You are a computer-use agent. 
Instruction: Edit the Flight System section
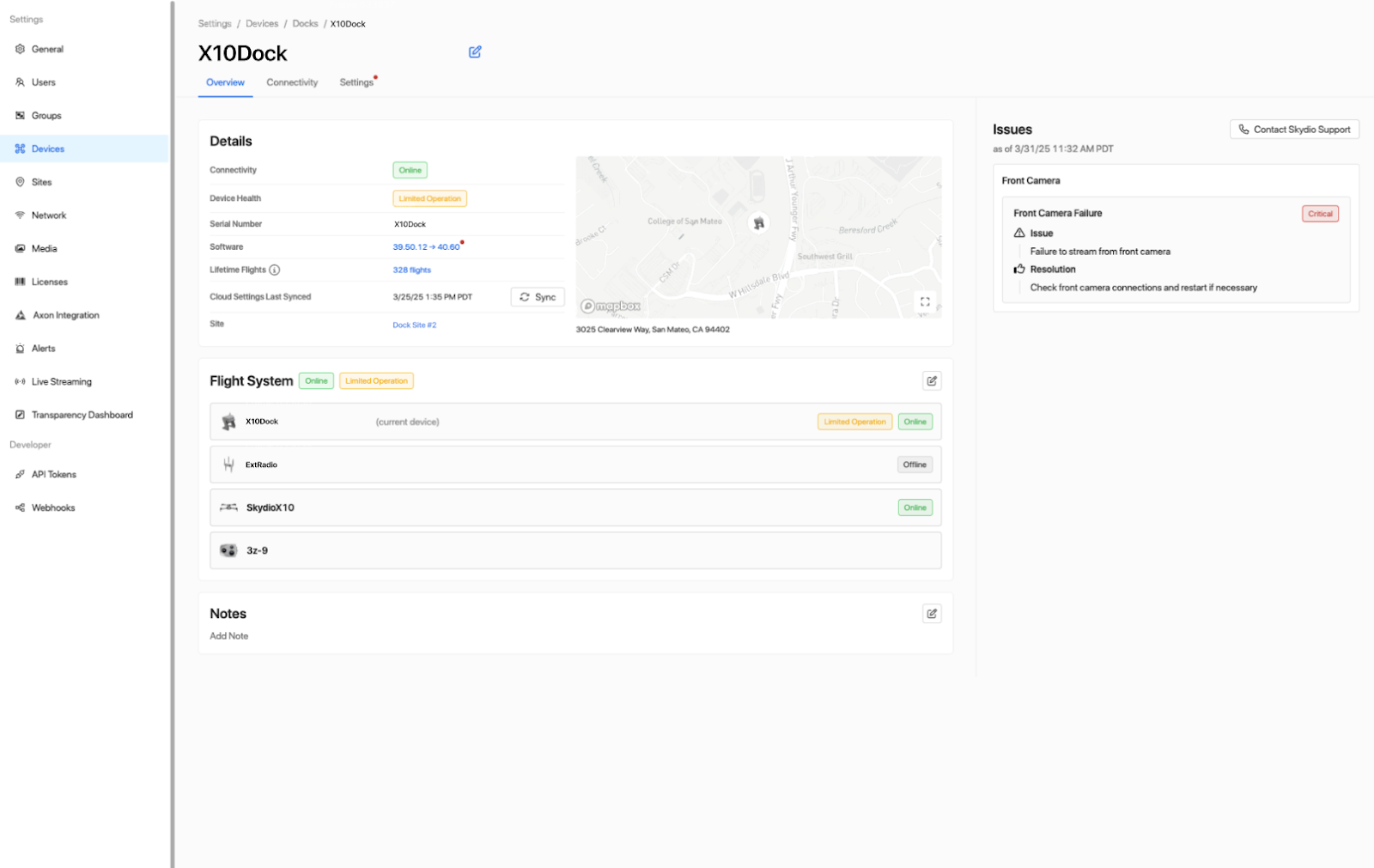tap(932, 380)
